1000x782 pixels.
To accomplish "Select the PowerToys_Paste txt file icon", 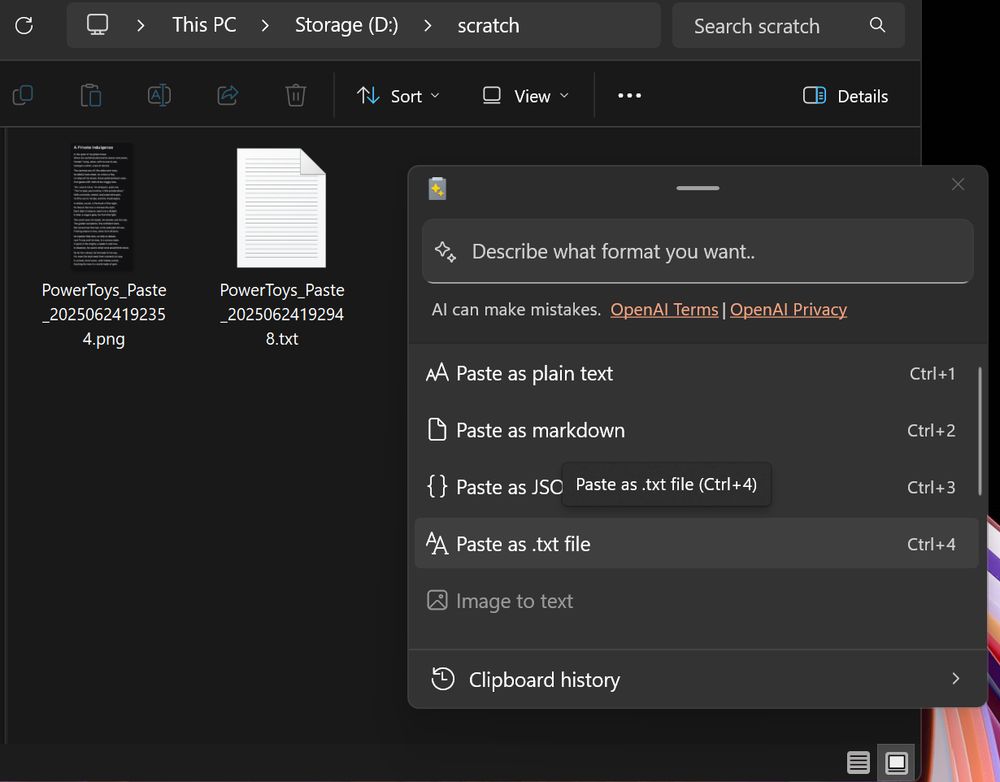I will click(281, 208).
